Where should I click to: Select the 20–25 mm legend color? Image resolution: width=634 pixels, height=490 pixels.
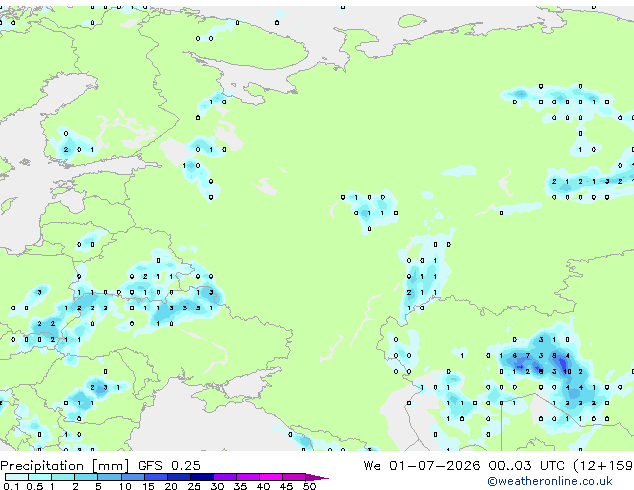click(179, 477)
